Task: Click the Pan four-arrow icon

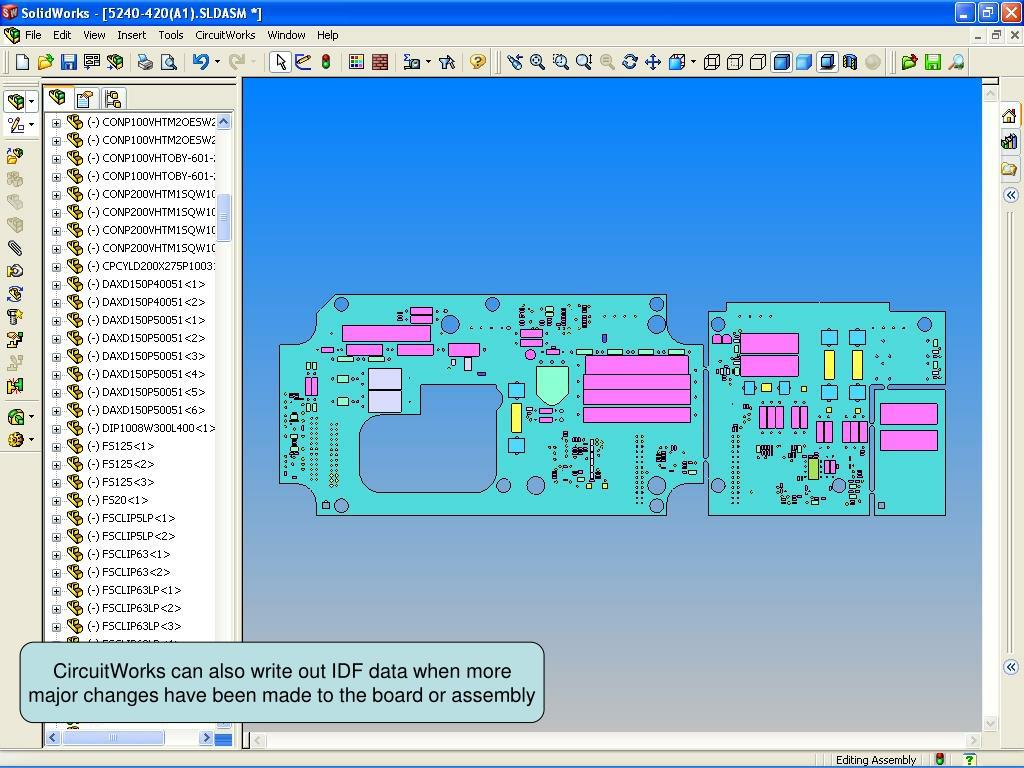Action: (653, 62)
